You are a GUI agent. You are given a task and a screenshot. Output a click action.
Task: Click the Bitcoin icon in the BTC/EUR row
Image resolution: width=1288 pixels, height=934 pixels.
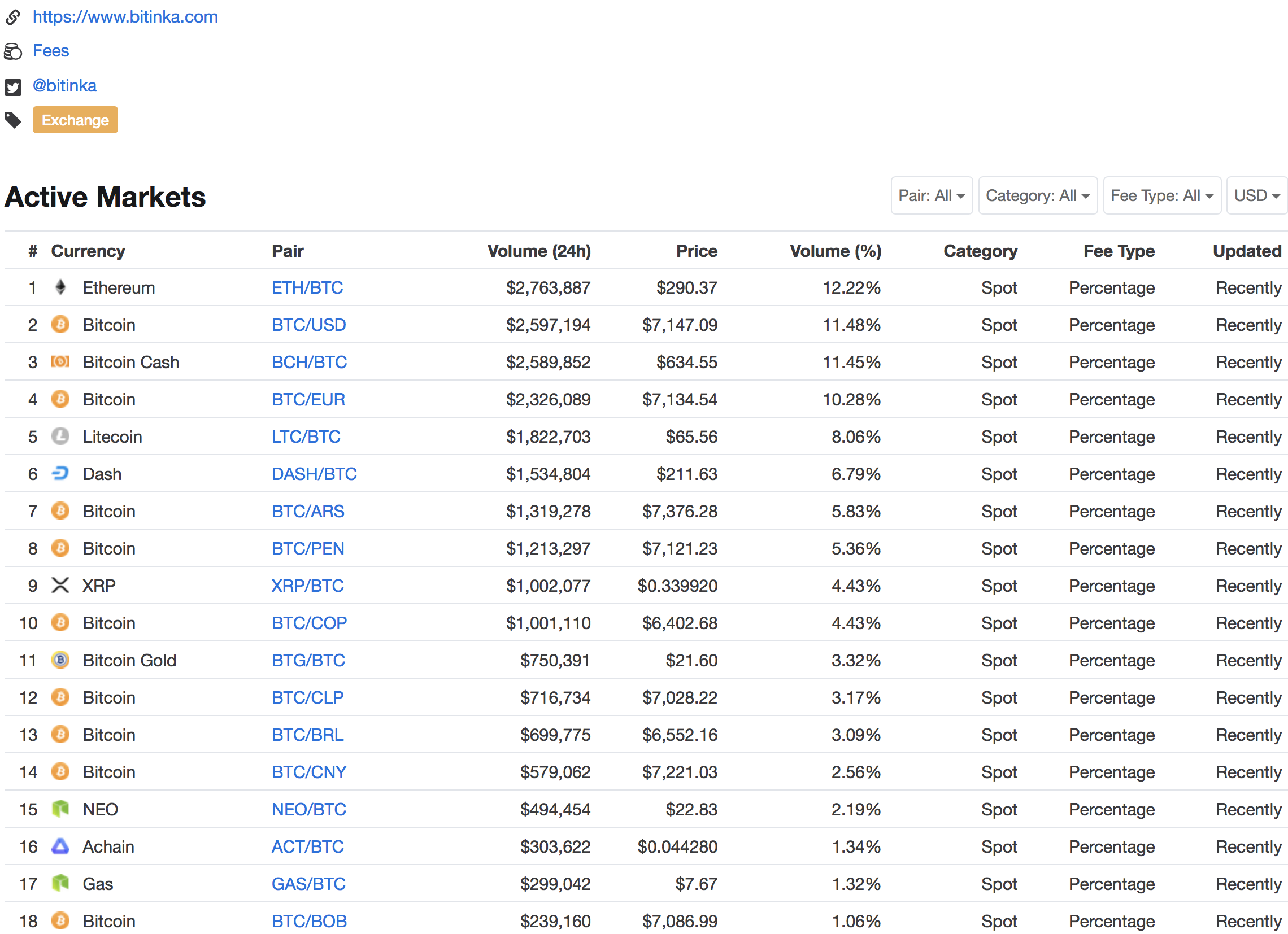click(60, 399)
